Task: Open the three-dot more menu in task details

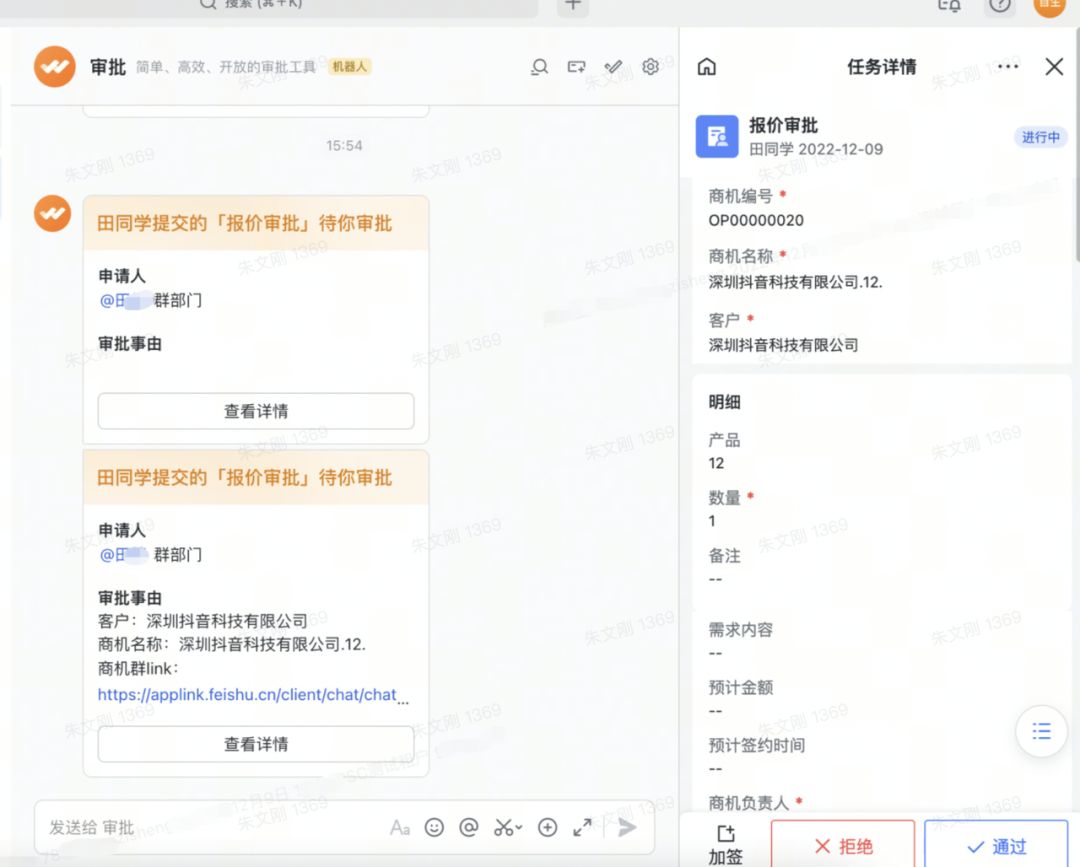Action: tap(1008, 67)
